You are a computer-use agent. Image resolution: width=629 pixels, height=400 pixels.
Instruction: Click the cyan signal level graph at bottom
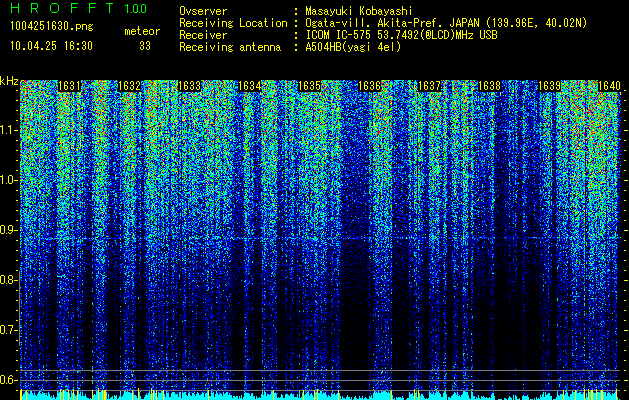click(x=319, y=395)
